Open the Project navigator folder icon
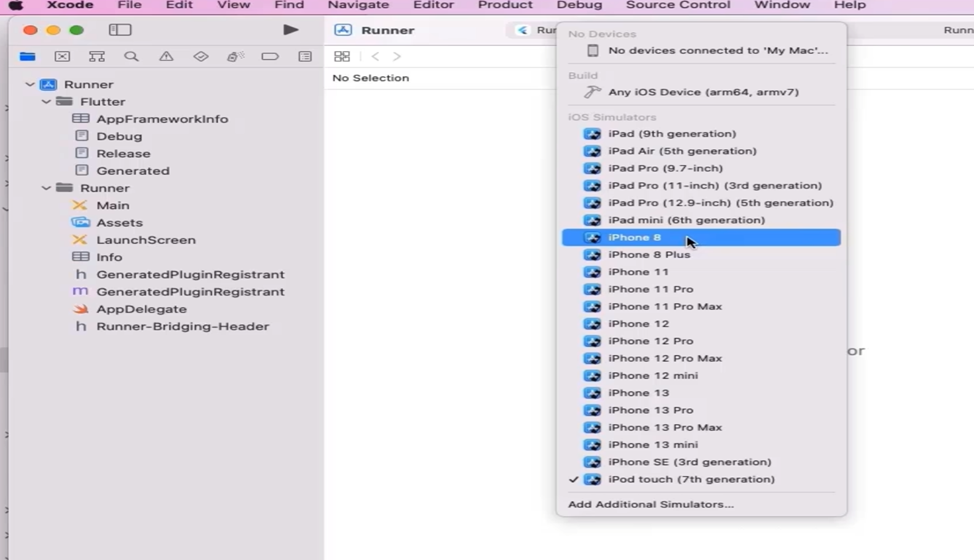Viewport: 974px width, 560px height. point(27,56)
